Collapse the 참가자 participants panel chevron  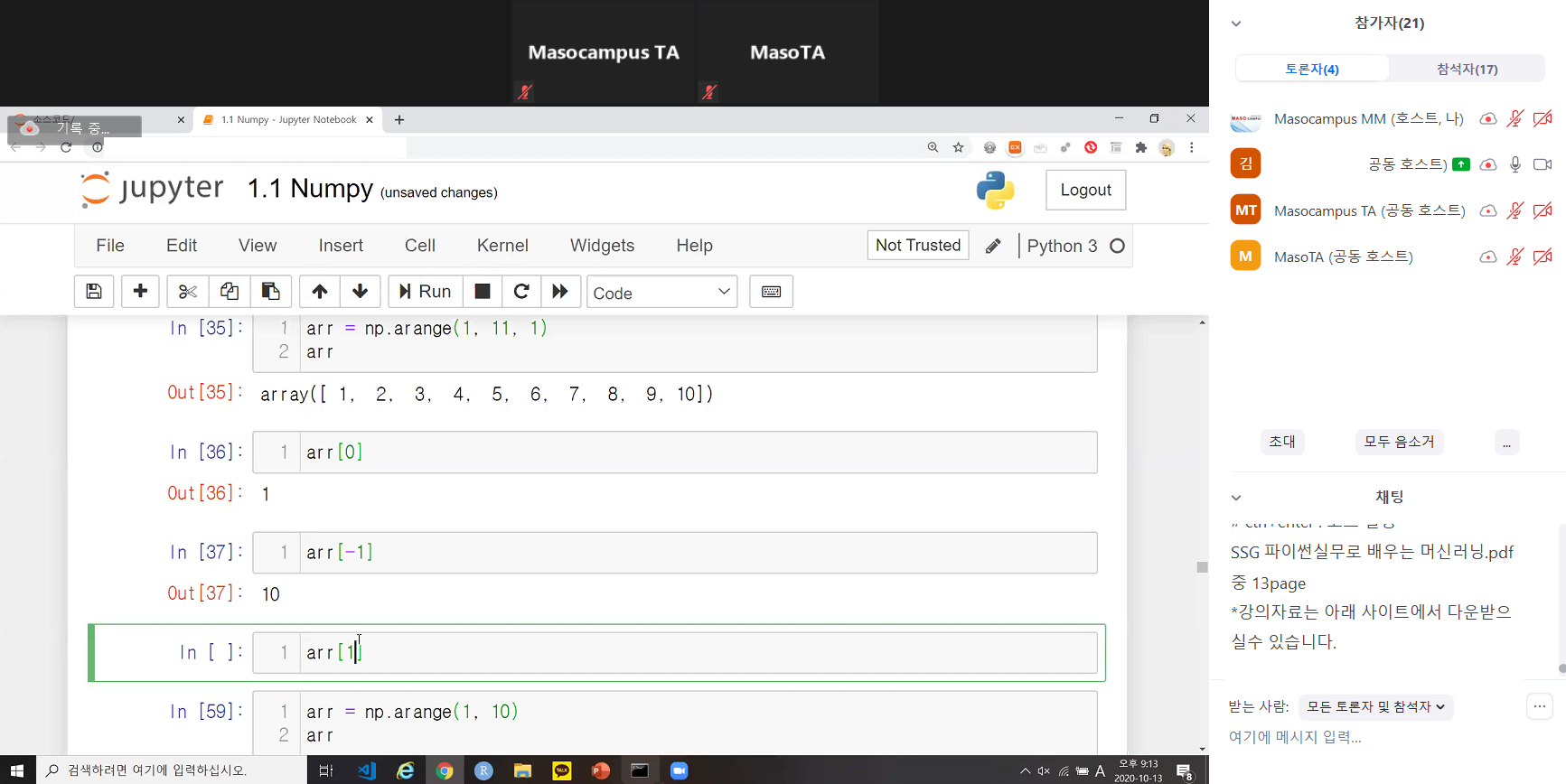[x=1236, y=23]
